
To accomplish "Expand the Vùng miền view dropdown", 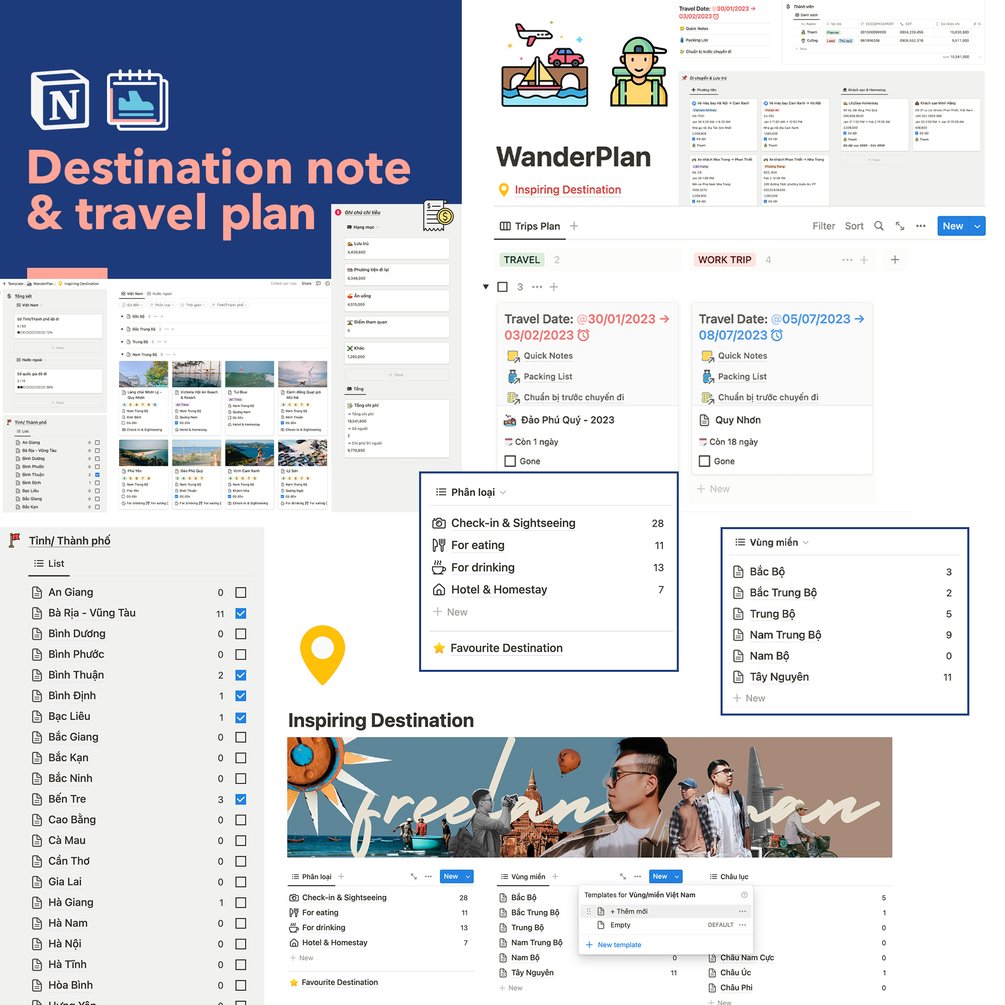I will click(806, 542).
